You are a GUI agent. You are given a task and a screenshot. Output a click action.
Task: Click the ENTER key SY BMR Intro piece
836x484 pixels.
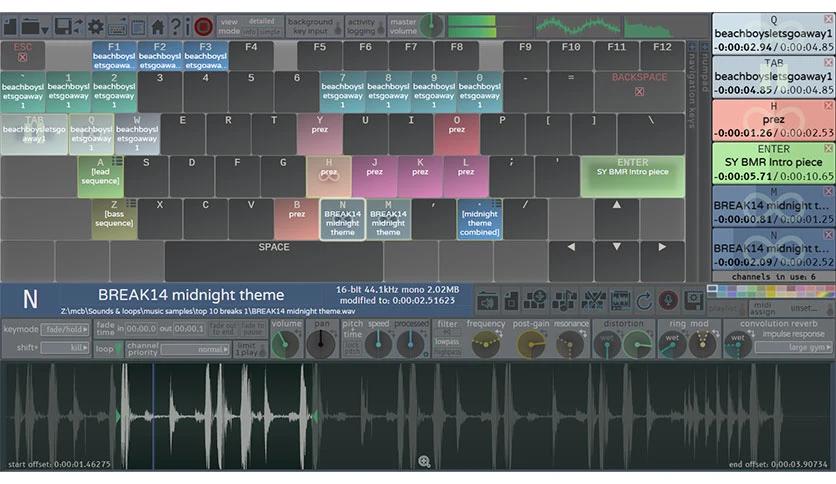[632, 176]
